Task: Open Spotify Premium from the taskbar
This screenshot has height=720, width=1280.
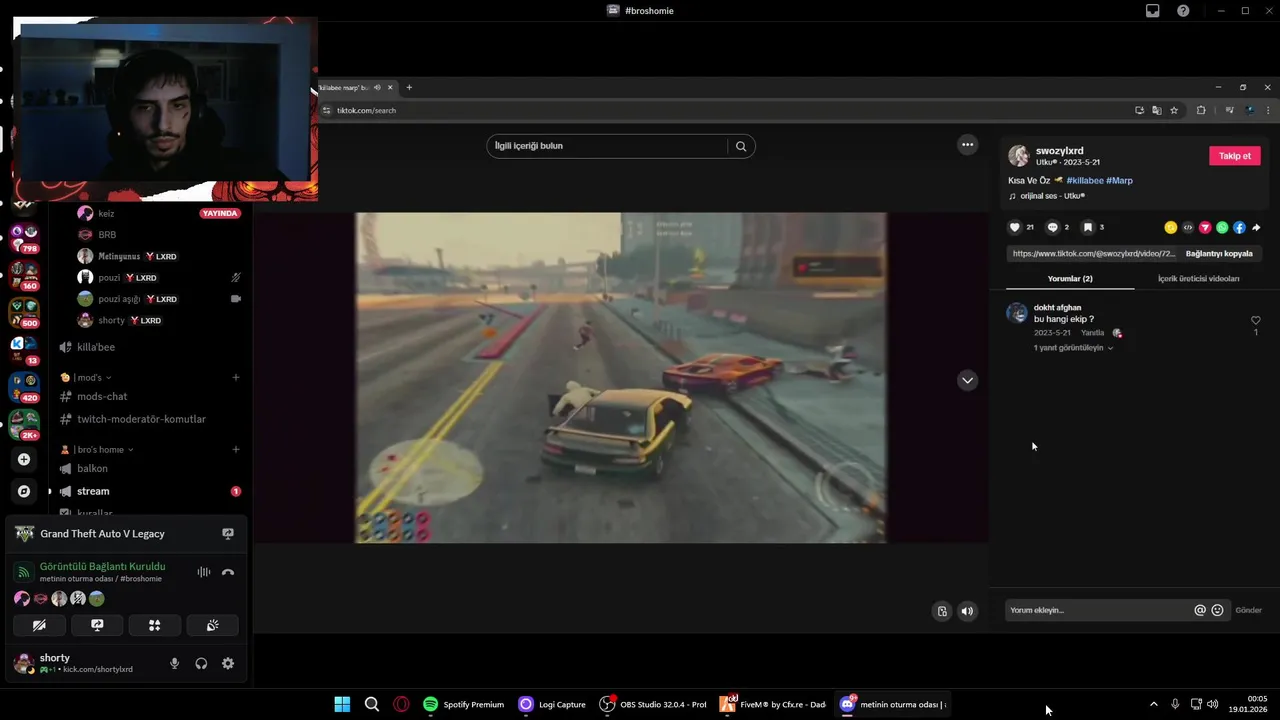Action: click(x=464, y=704)
